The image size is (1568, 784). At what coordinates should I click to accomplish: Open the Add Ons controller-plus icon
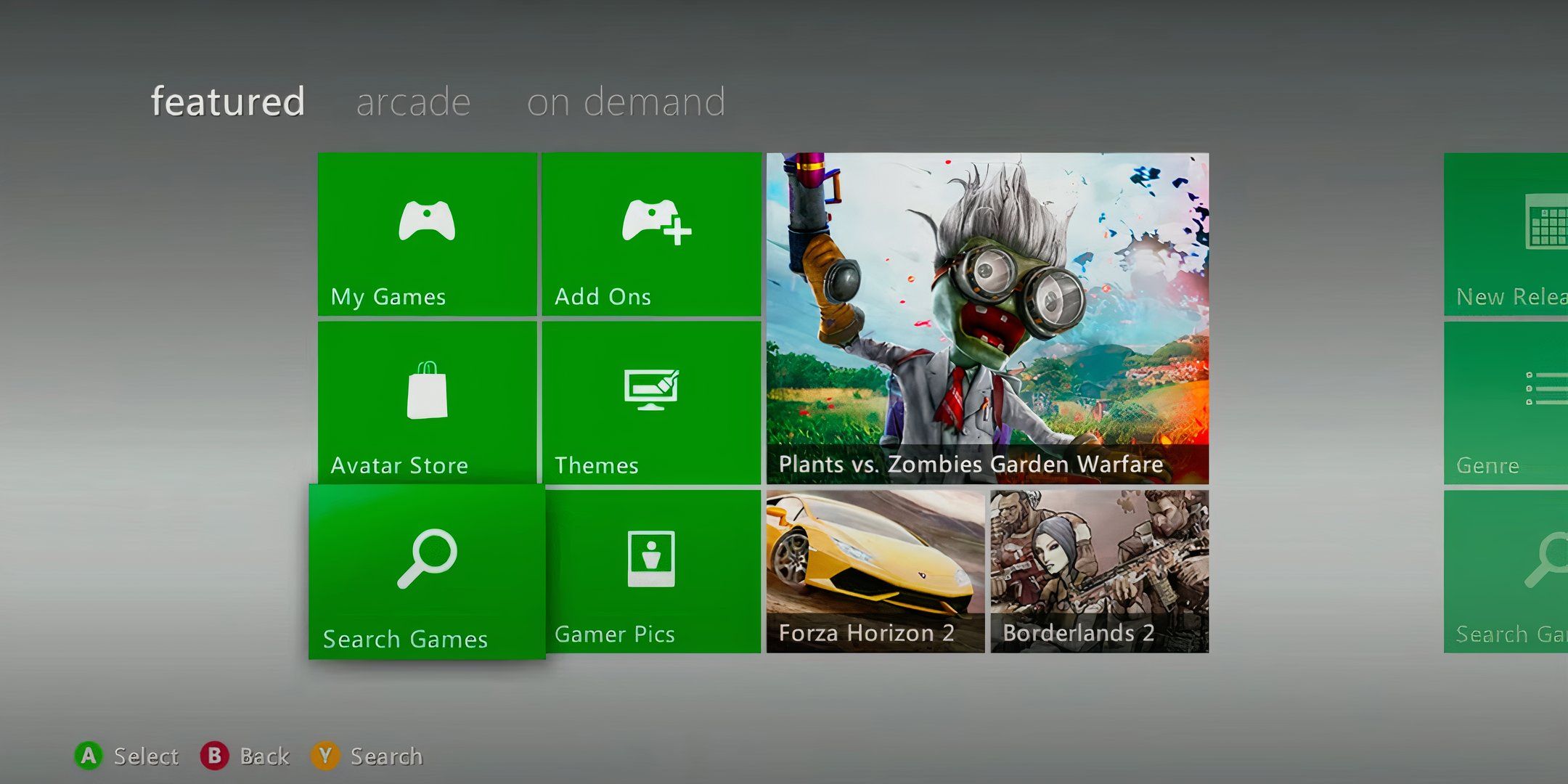tap(656, 221)
